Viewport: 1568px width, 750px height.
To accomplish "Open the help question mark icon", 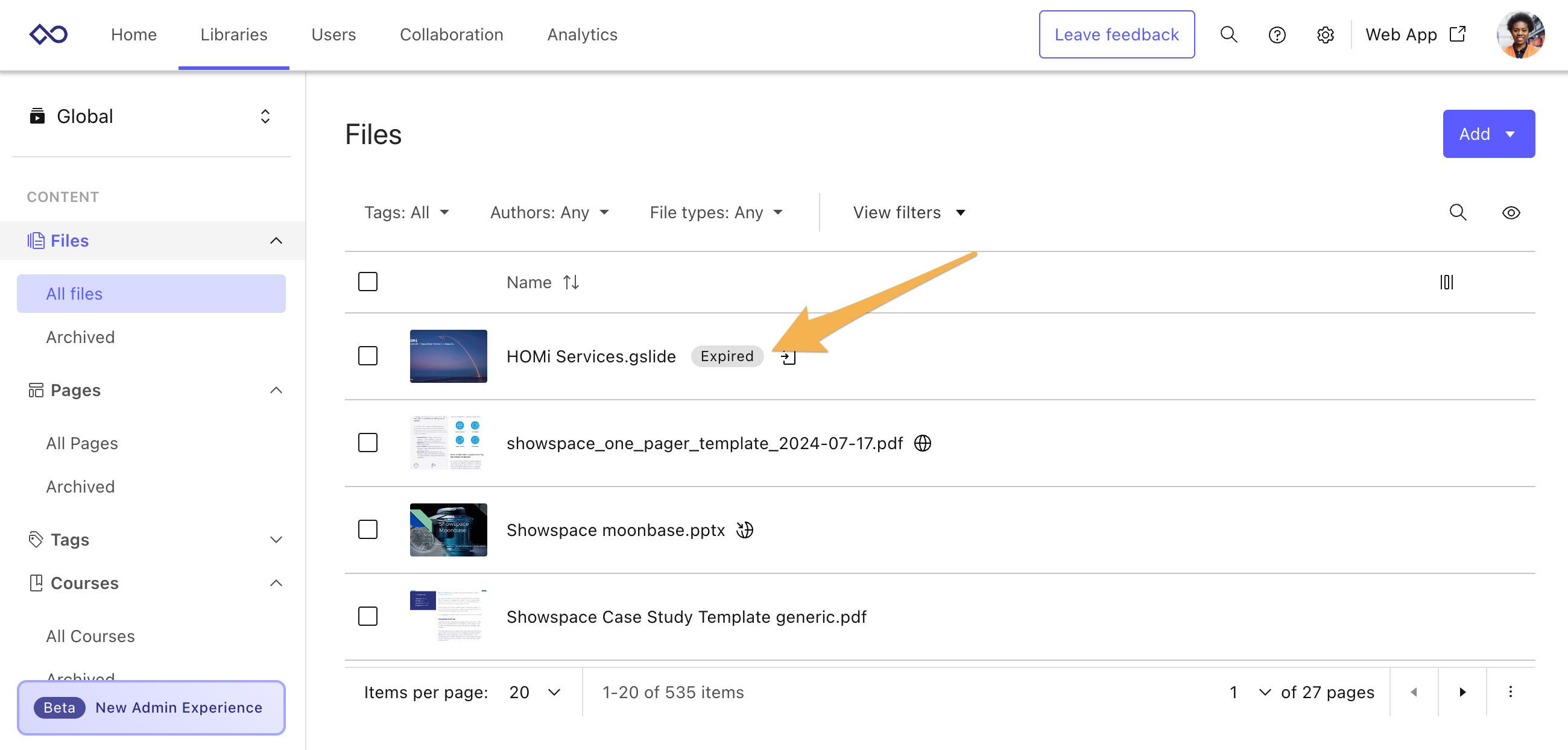I will pyautogui.click(x=1277, y=35).
